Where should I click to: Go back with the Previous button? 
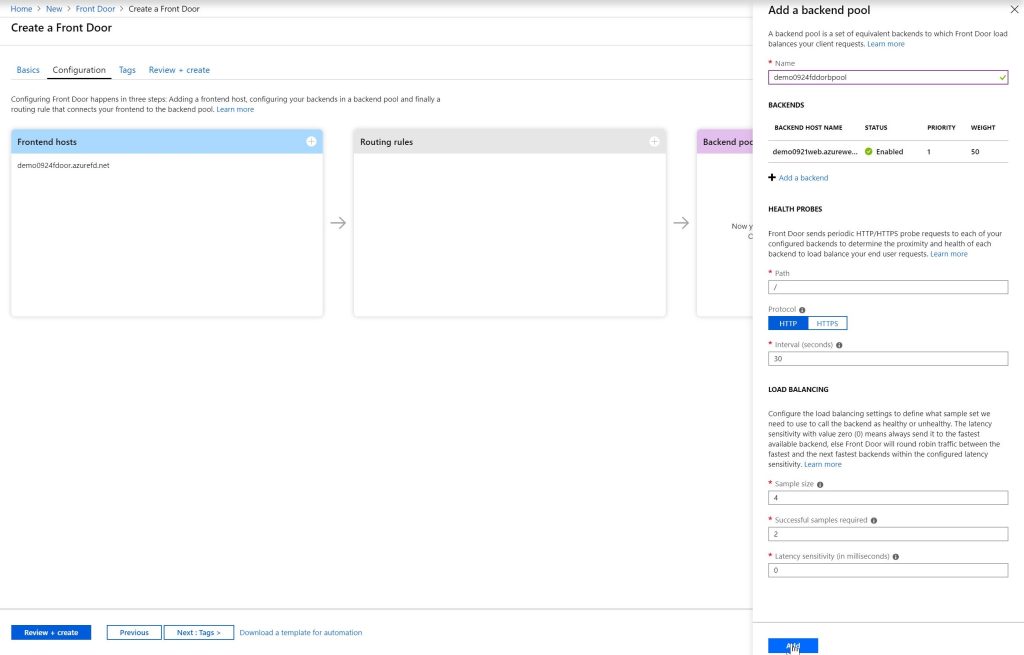click(134, 632)
